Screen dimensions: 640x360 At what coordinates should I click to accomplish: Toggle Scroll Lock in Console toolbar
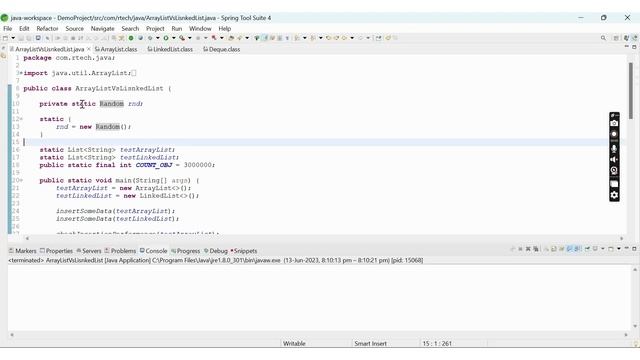pyautogui.click(x=553, y=249)
